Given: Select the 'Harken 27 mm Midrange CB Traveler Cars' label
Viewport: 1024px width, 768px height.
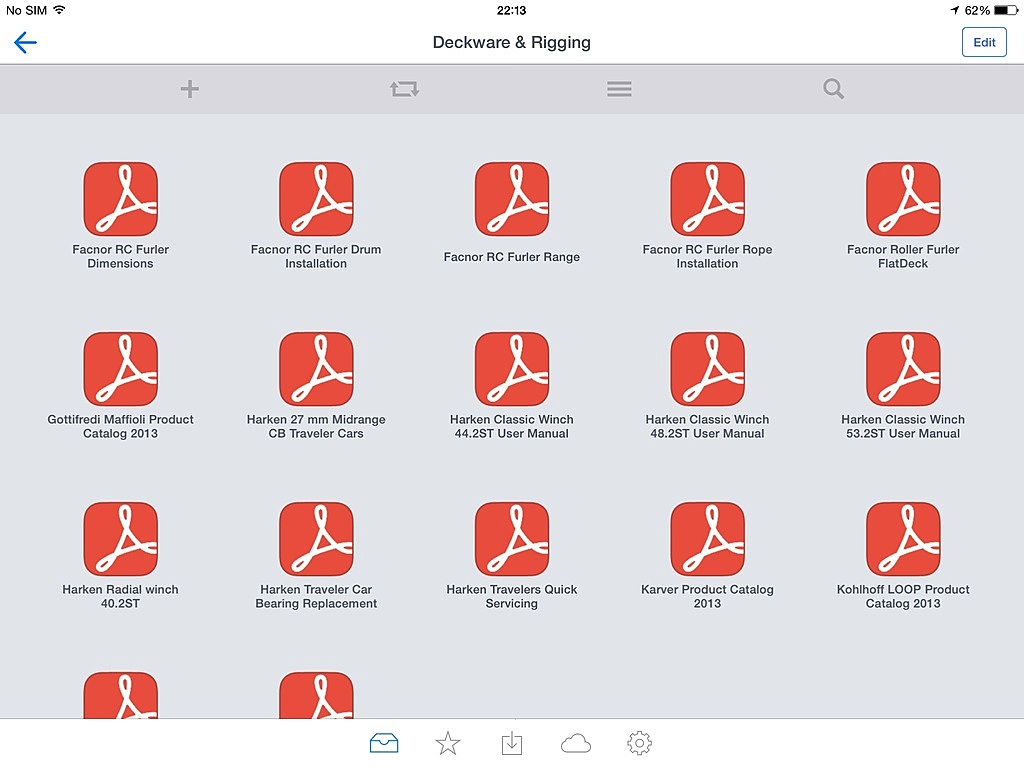Looking at the screenshot, I should [x=316, y=426].
